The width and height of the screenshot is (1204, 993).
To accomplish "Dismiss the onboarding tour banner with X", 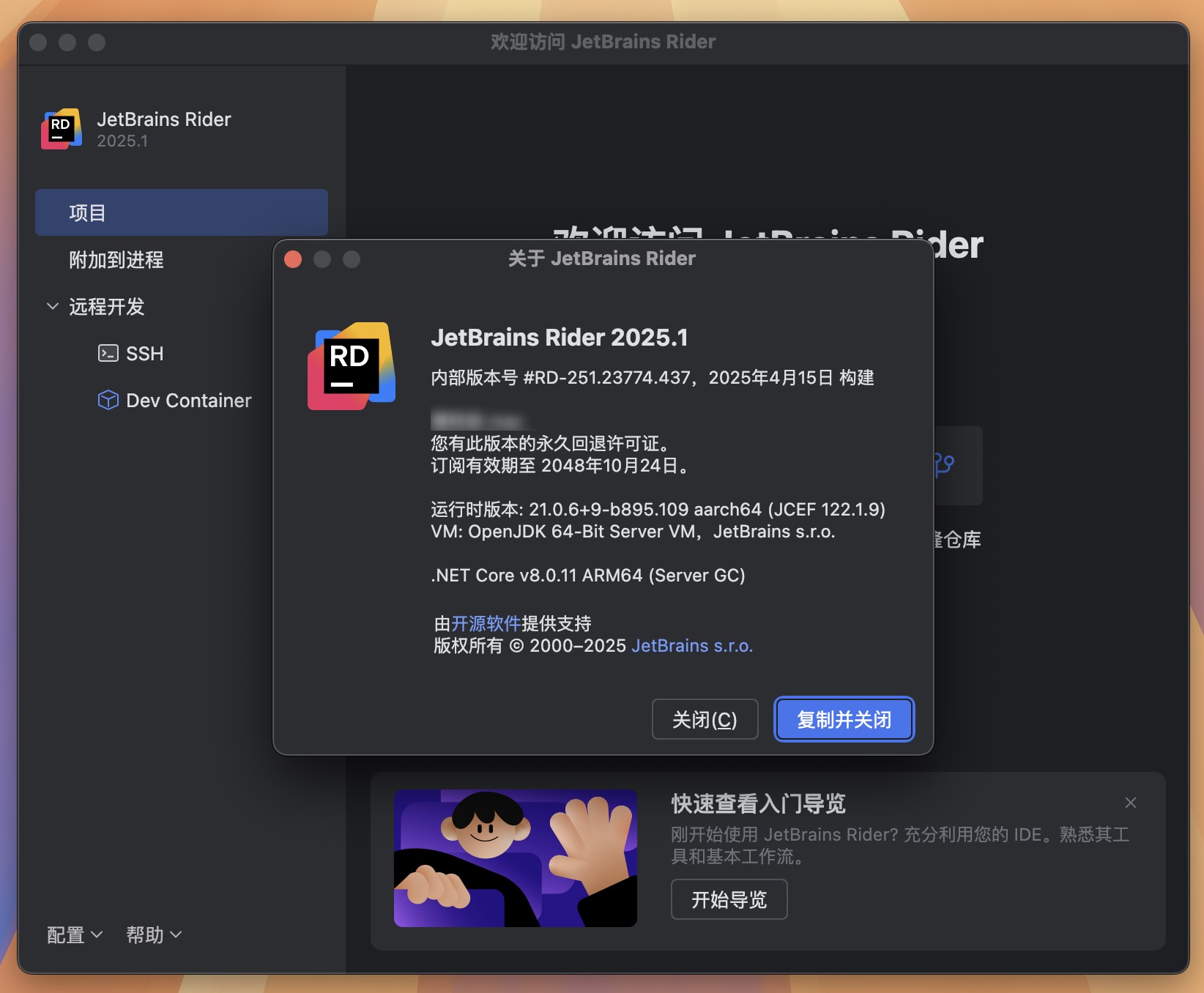I will [1131, 803].
